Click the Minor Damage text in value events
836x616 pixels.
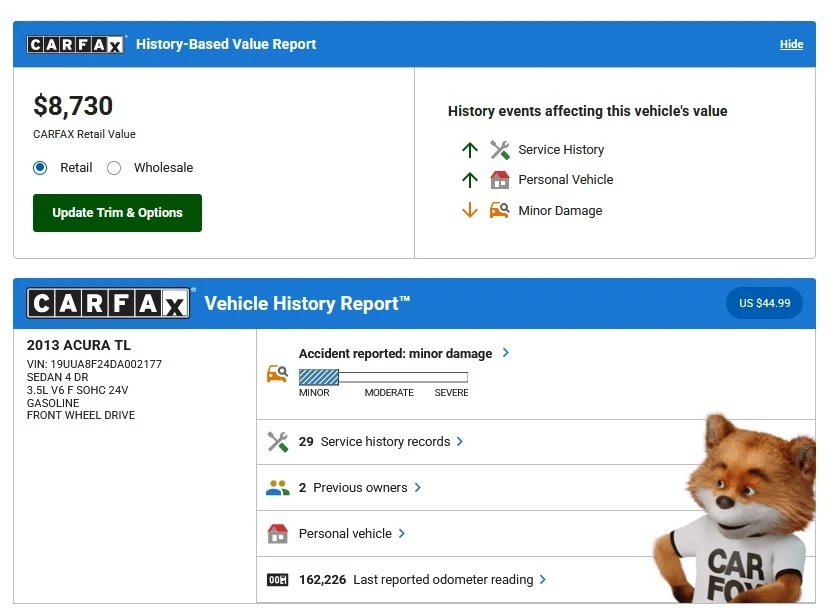560,211
